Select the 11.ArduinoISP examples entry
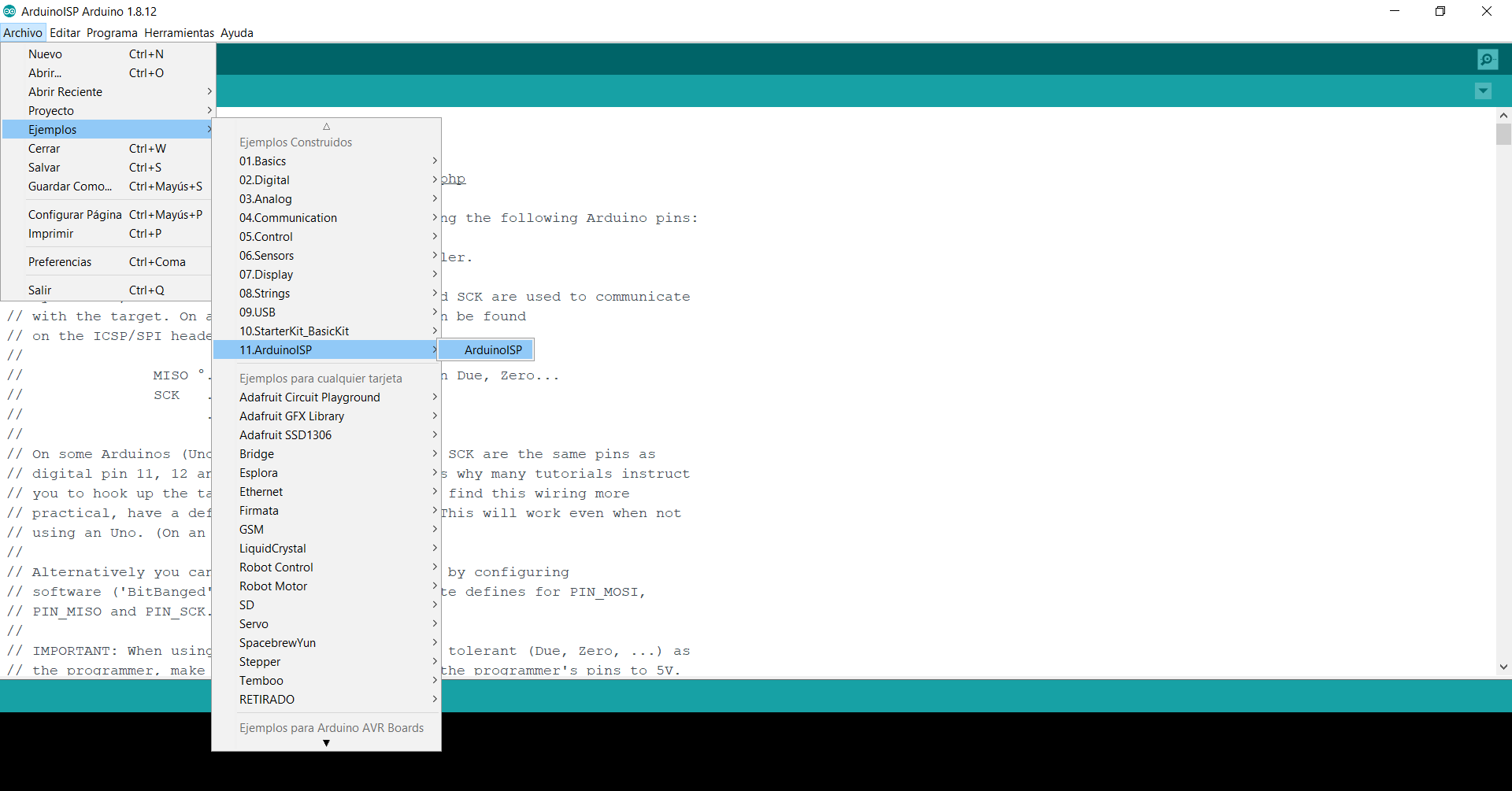This screenshot has width=1512, height=791. coord(326,350)
